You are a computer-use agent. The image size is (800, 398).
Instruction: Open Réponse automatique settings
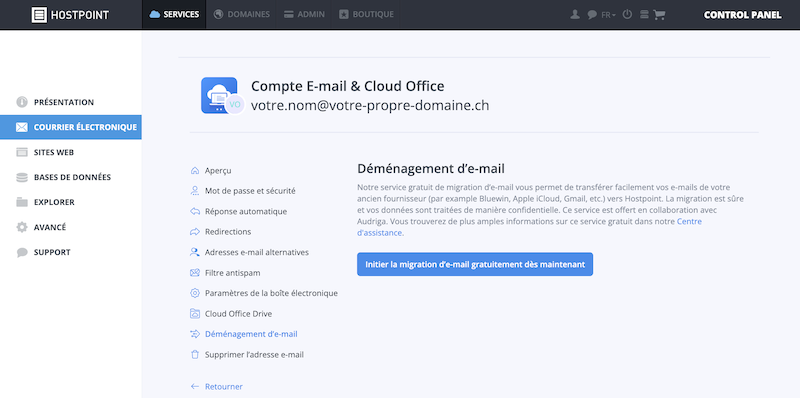coord(246,211)
